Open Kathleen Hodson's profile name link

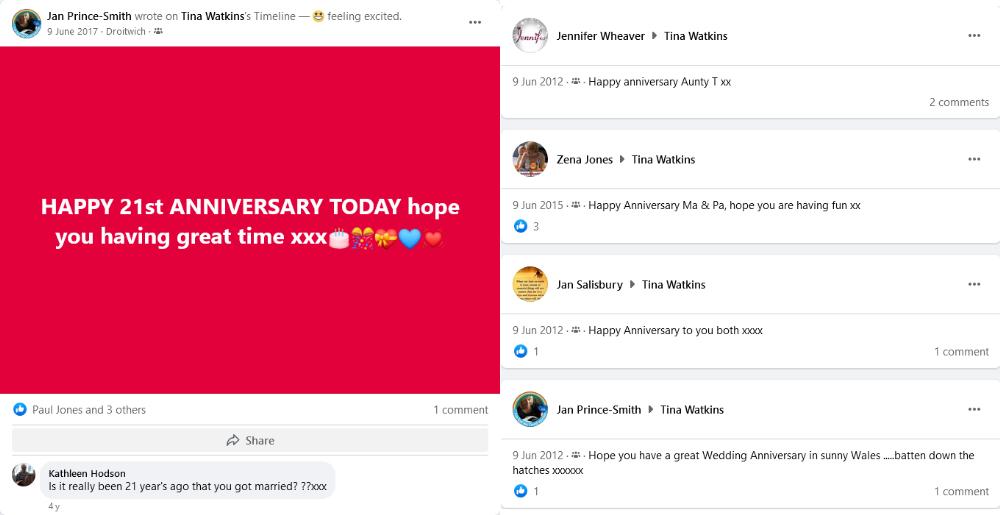87,473
